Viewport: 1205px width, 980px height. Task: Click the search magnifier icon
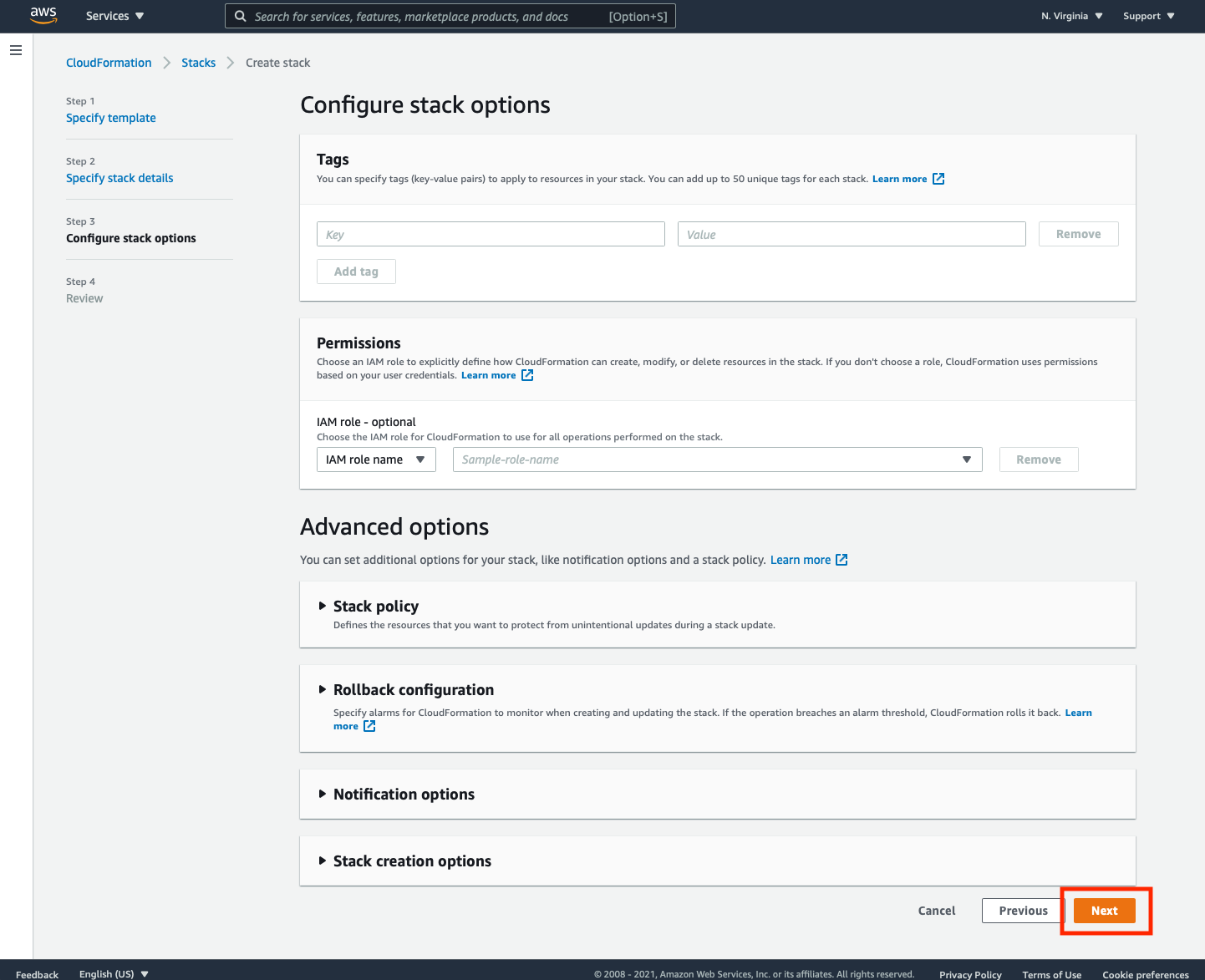pos(240,16)
